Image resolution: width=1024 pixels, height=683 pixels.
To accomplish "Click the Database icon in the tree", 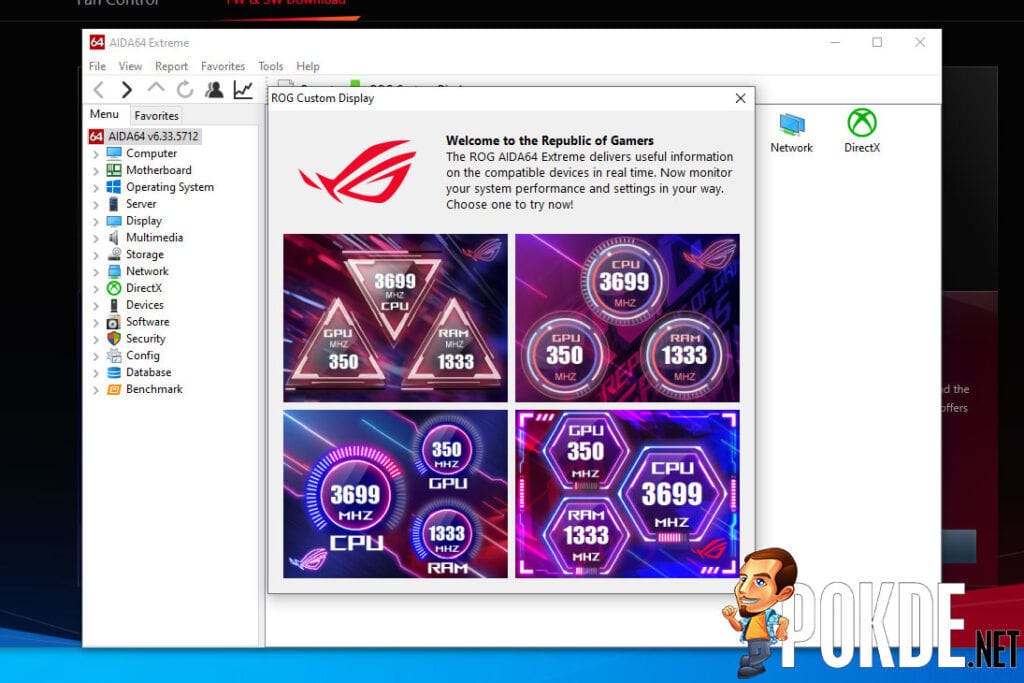I will point(114,373).
